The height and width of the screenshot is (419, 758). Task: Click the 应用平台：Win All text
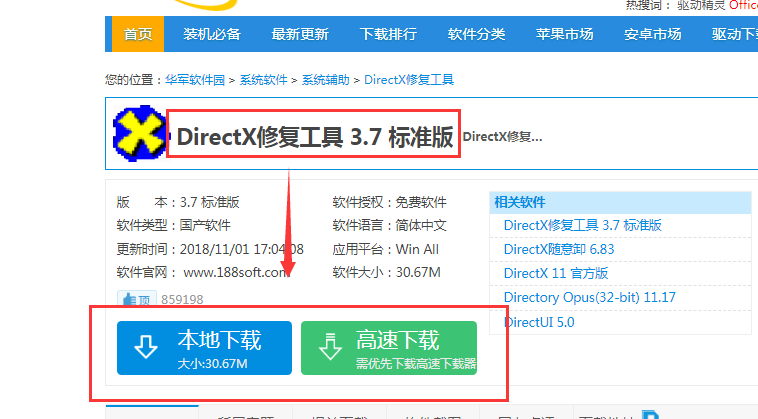tap(386, 249)
